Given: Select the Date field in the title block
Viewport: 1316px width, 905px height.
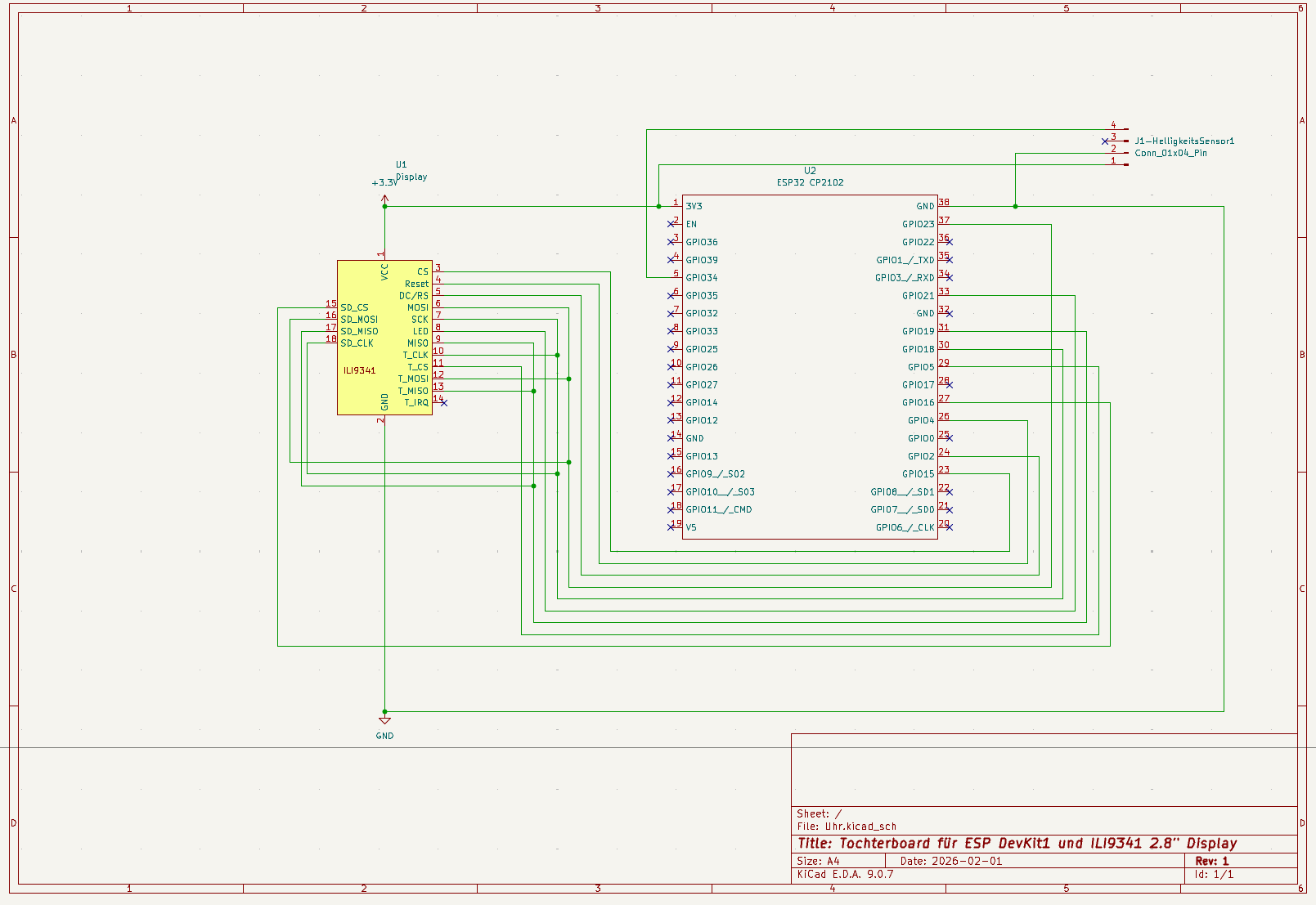Looking at the screenshot, I should point(950,861).
